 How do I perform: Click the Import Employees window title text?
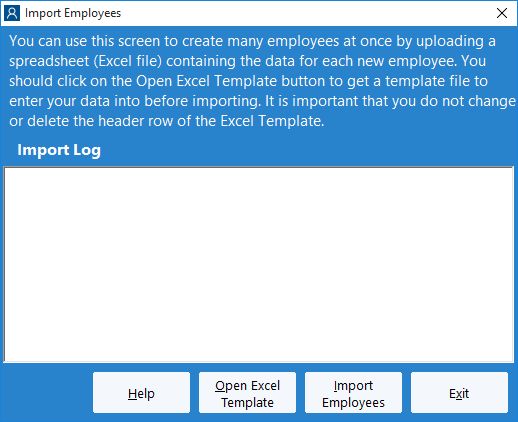73,13
